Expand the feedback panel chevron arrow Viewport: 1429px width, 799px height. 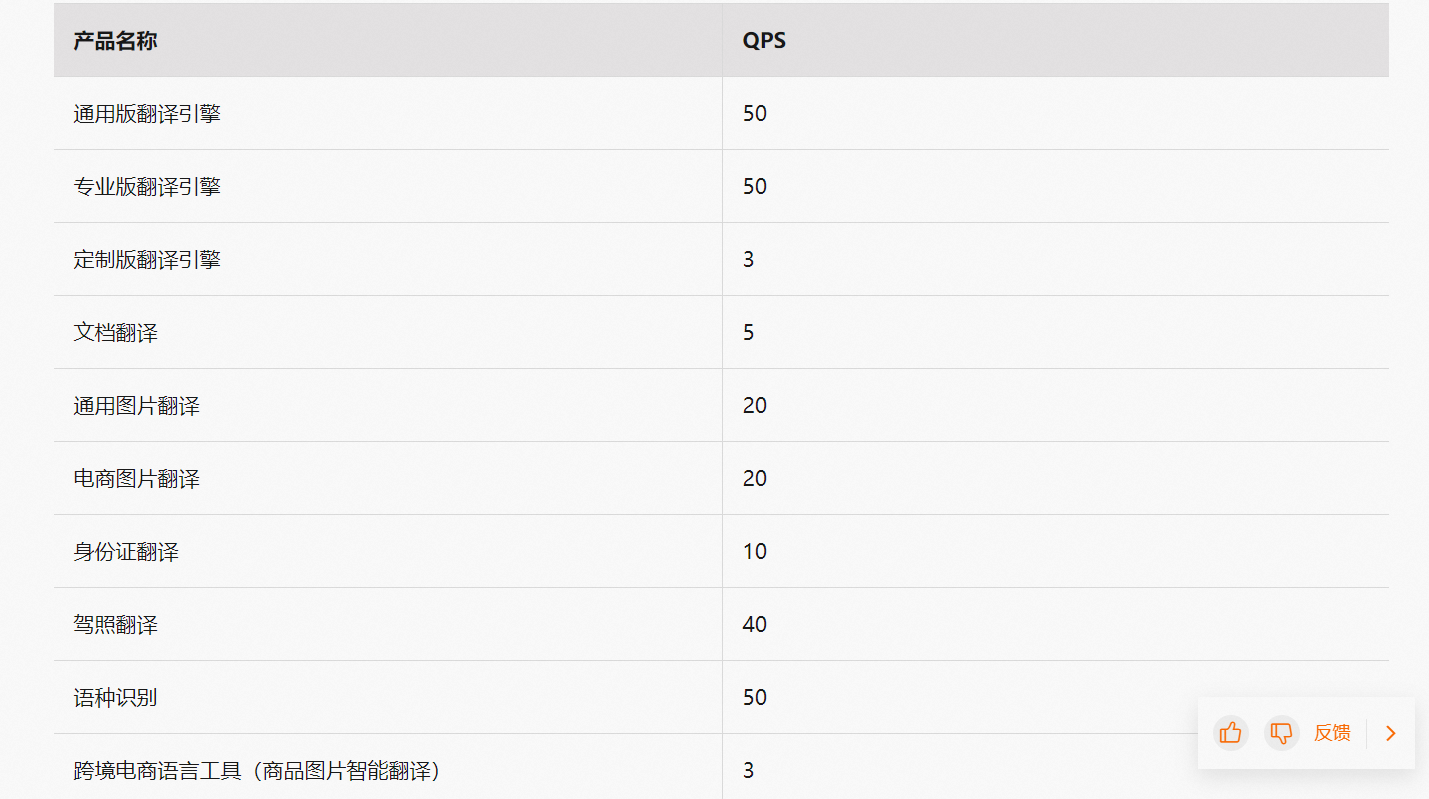tap(1391, 733)
